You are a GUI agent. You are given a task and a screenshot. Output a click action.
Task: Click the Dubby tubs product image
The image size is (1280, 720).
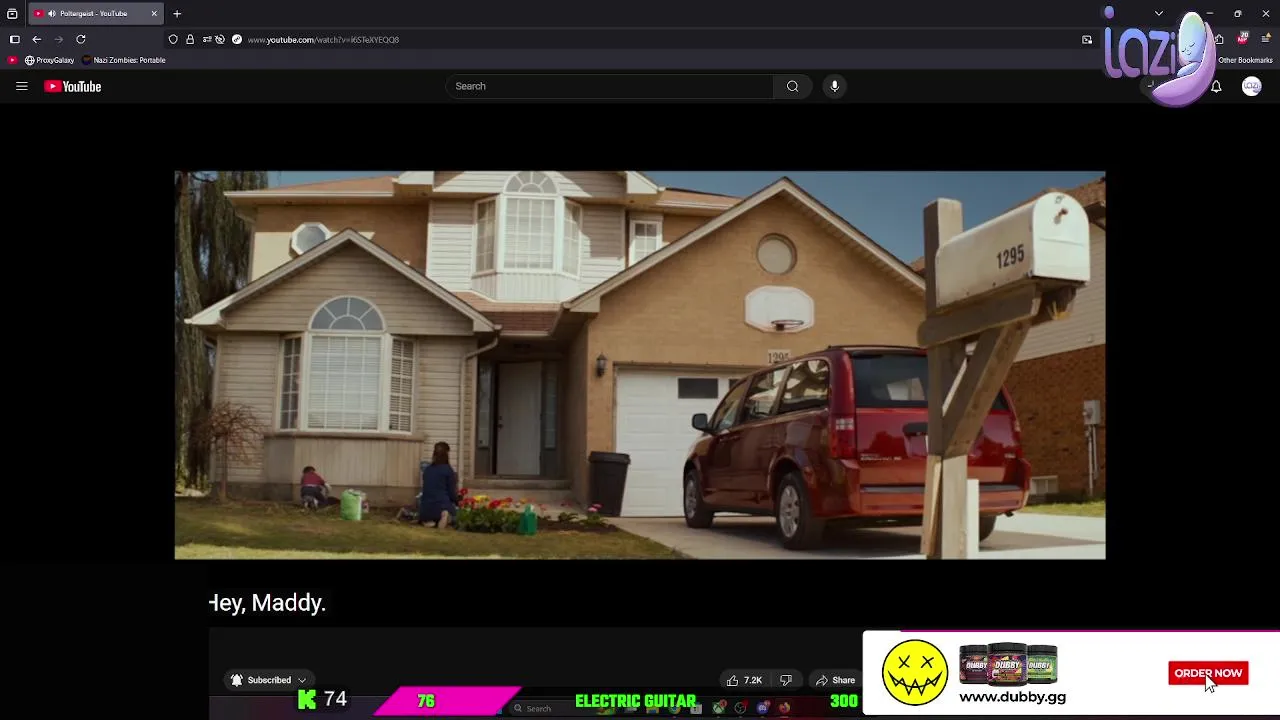click(x=1008, y=664)
